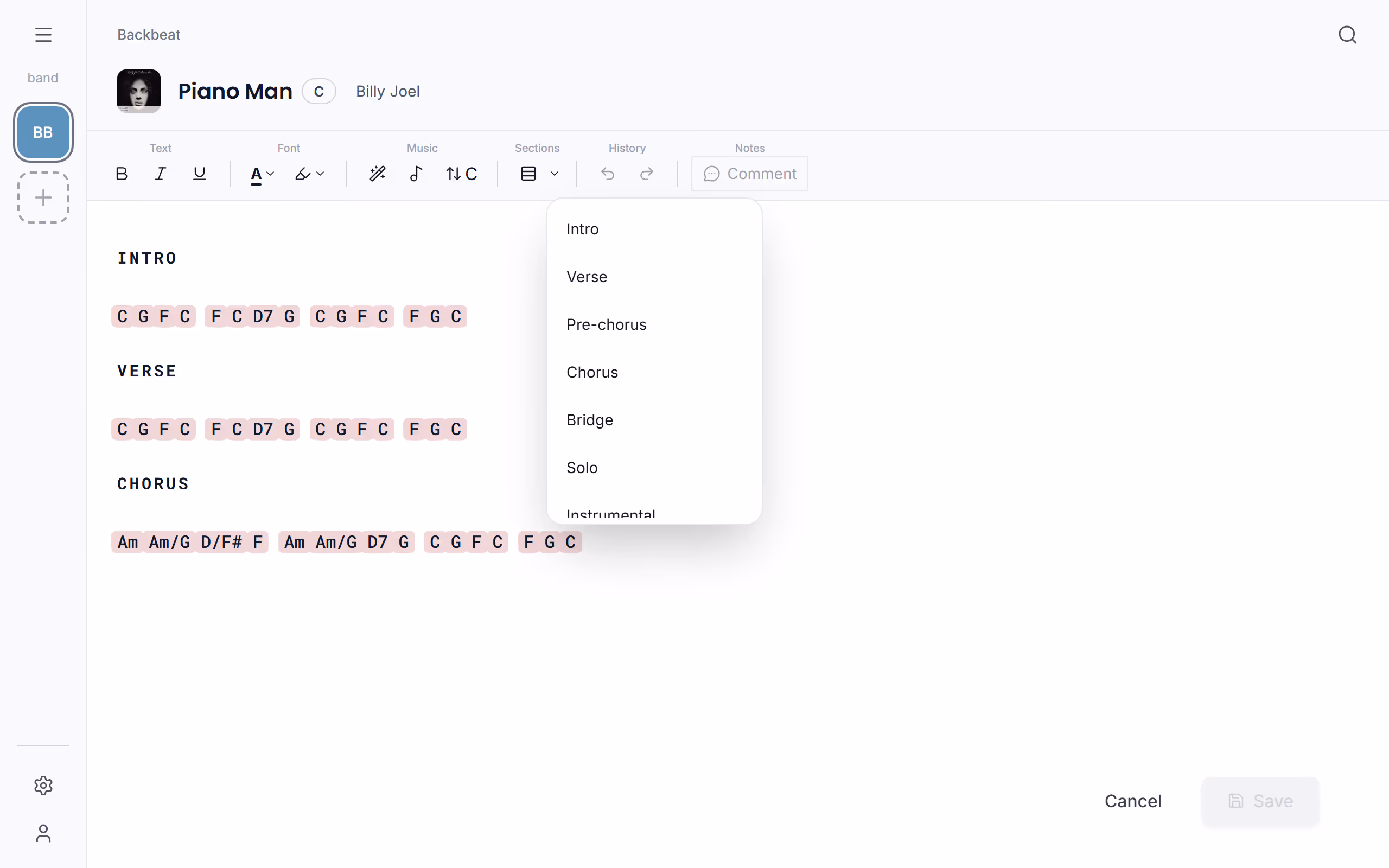Click the Backbeat breadcrumb
This screenshot has width=1389, height=868.
(x=149, y=34)
